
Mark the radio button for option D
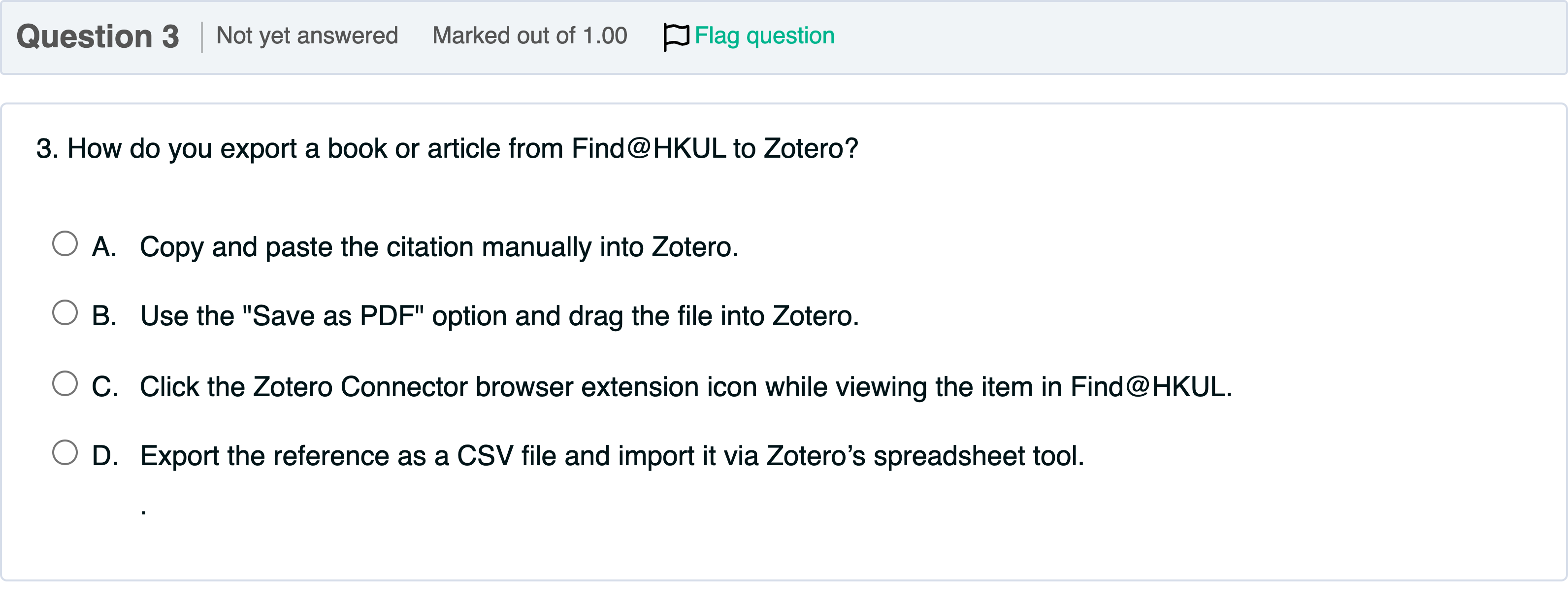(65, 453)
